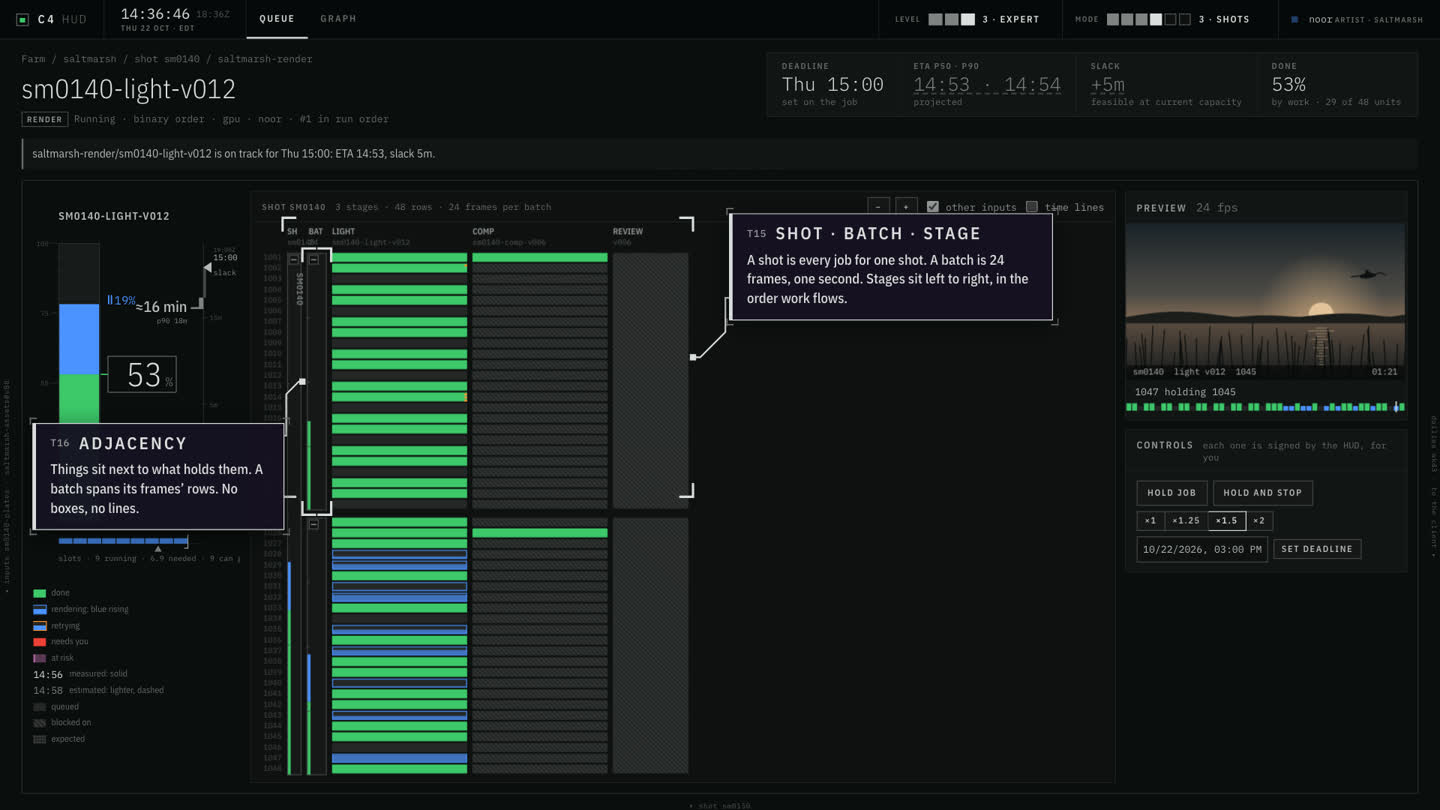Click the 'rendering: blue rising' legend swatch
This screenshot has height=810, width=1440.
(x=40, y=609)
